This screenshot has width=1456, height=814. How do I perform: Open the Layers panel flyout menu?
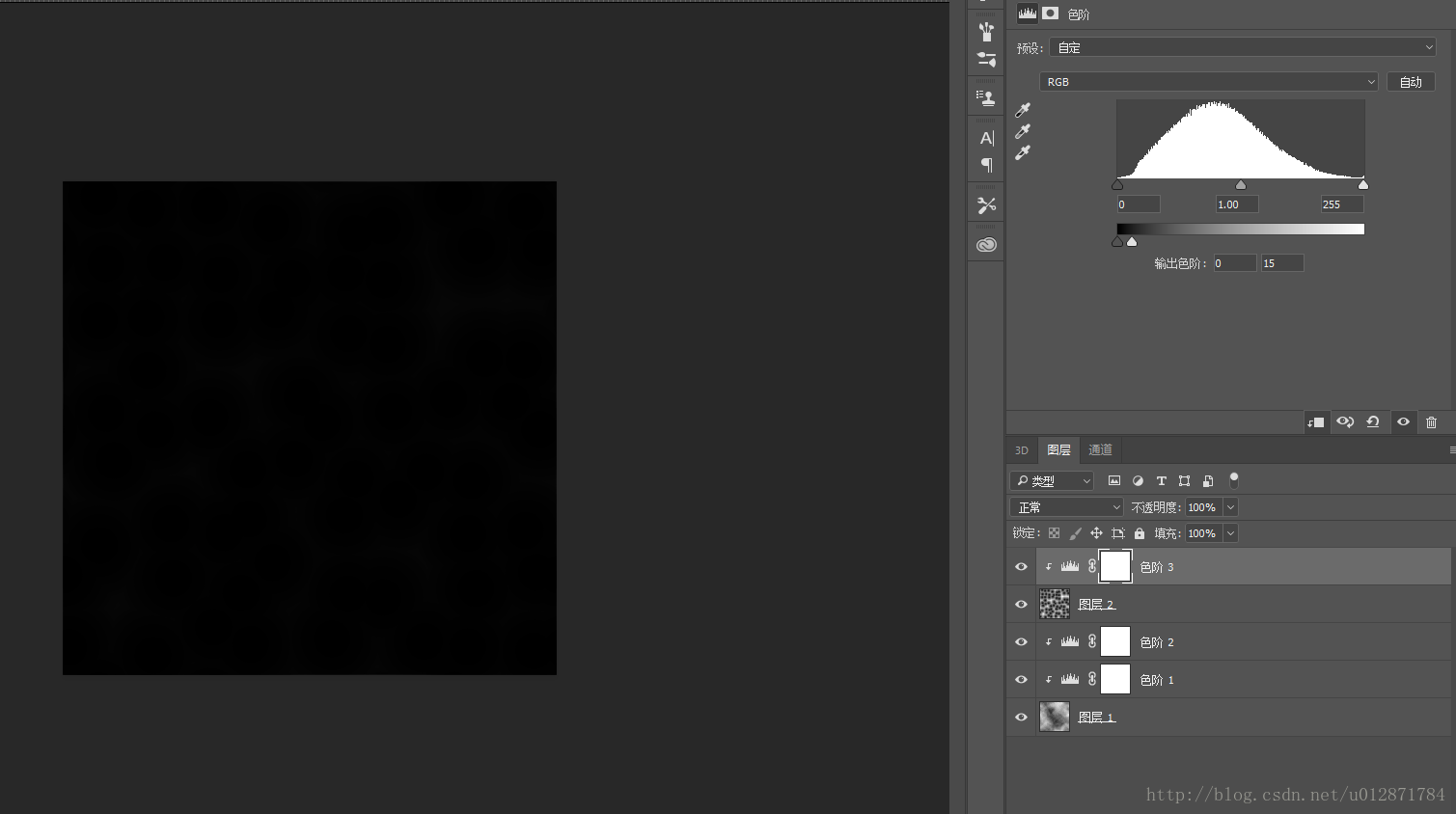point(1451,450)
